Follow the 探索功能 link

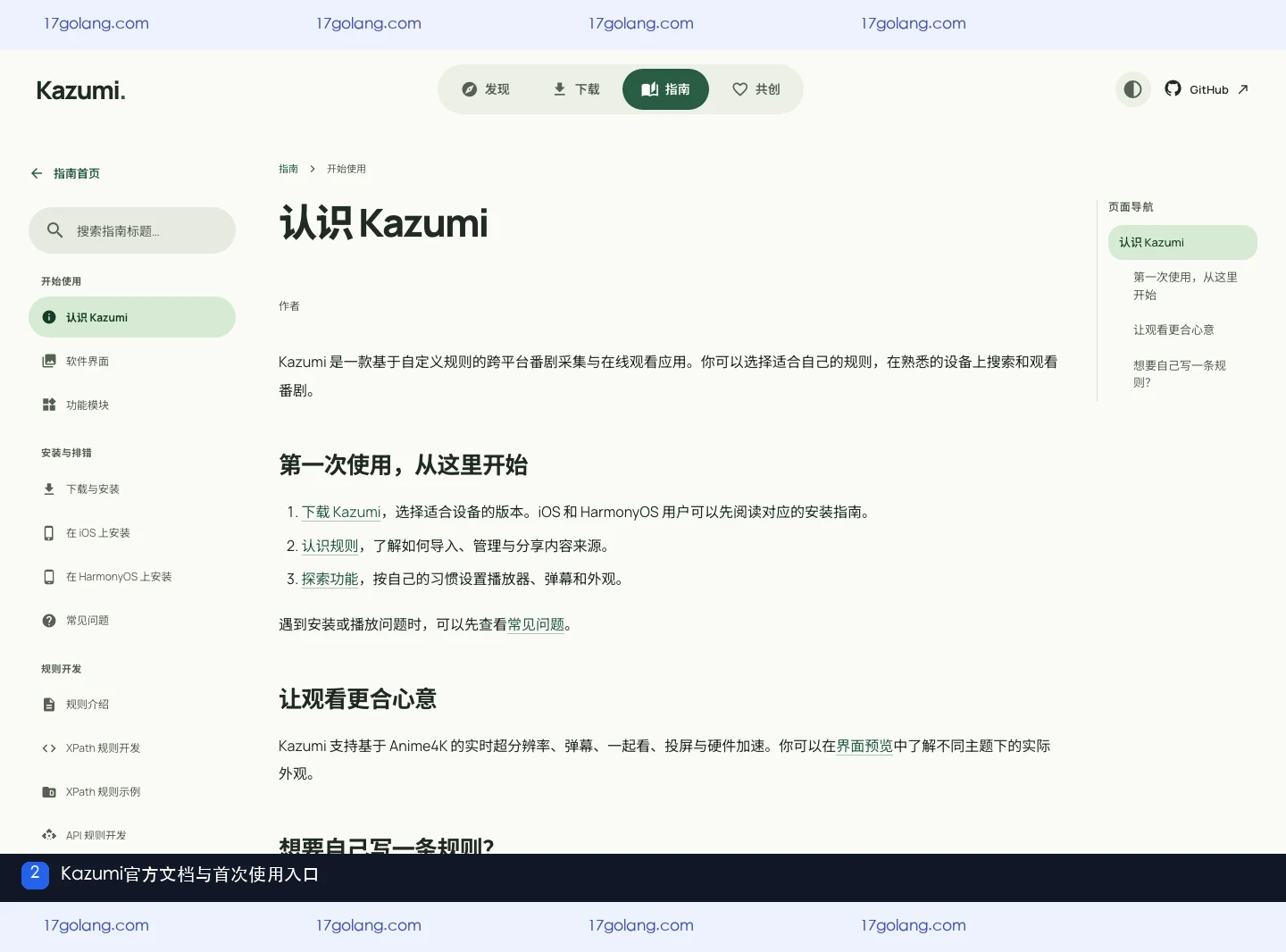point(330,579)
